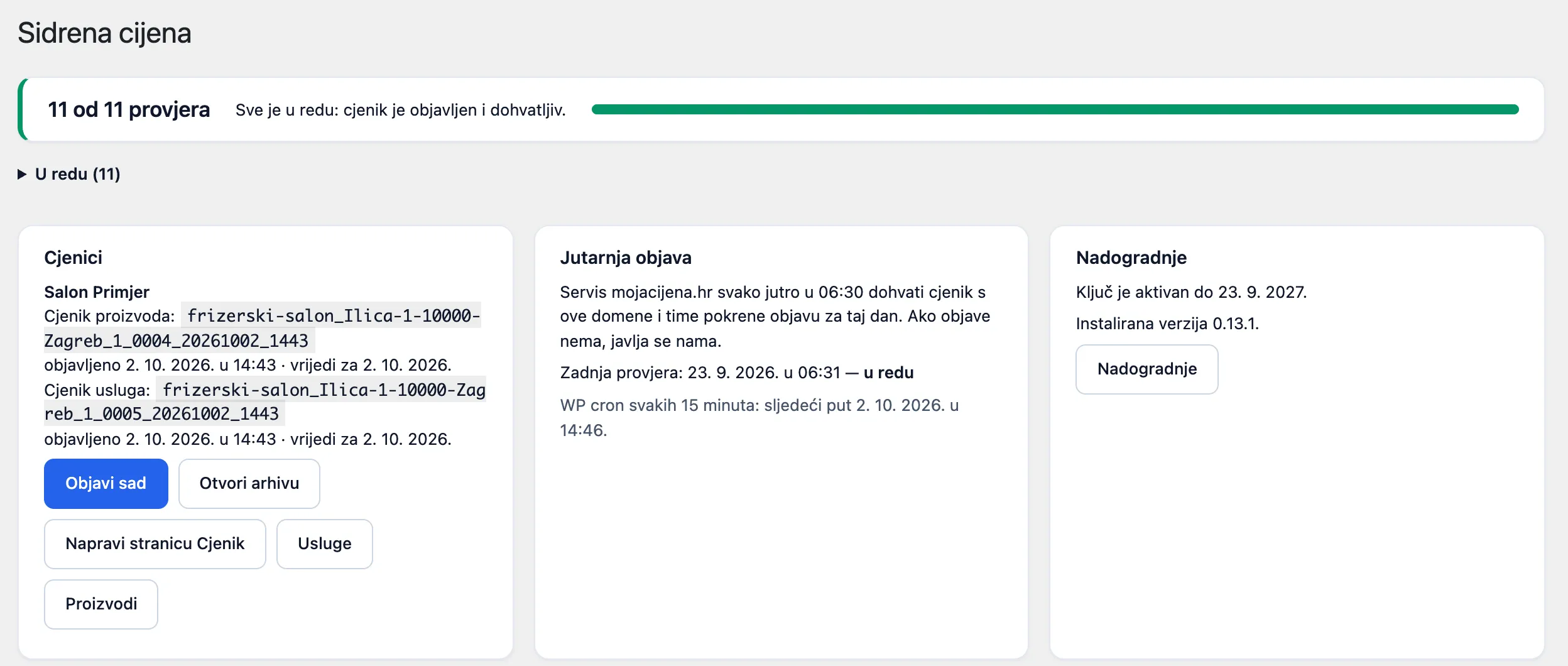1568x666 pixels.
Task: Click 'Zadnja provjera: 23. 9. 2026. u 06:31' line
Action: 737,373
